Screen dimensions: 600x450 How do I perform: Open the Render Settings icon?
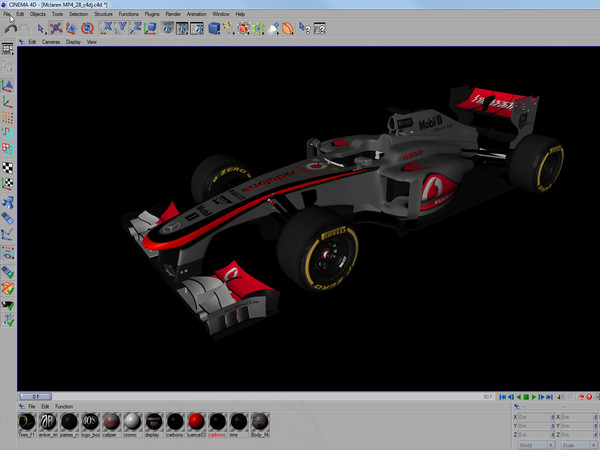(197, 28)
